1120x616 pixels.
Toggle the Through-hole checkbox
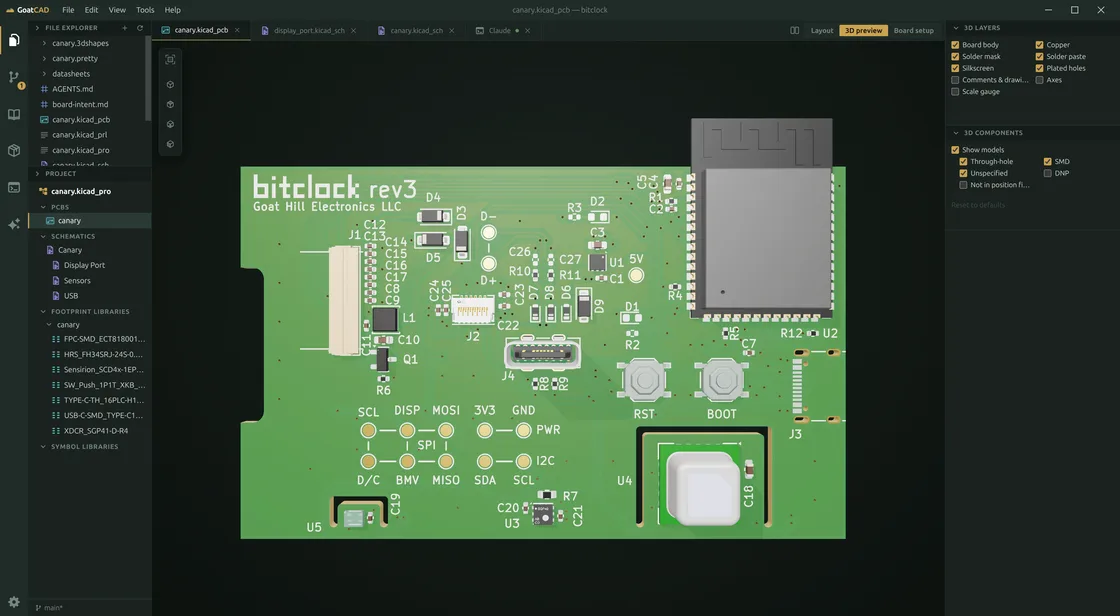point(963,162)
